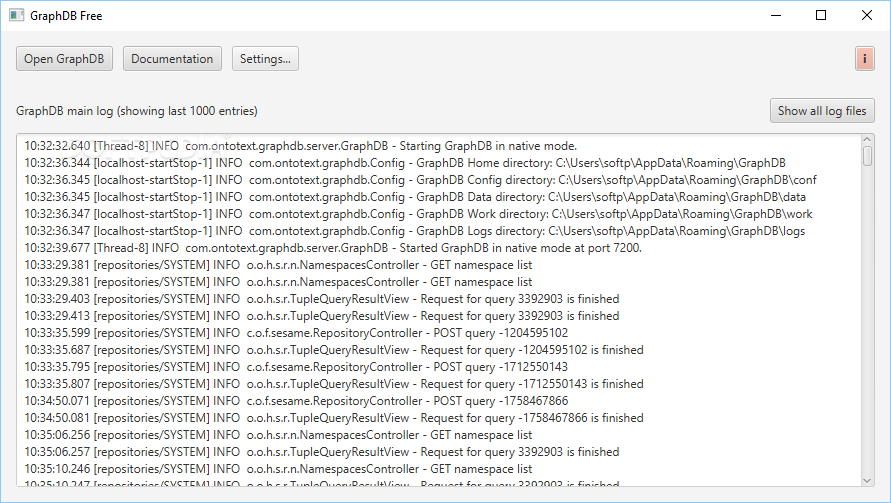This screenshot has width=891, height=503.
Task: Open GraphDB workbench button
Action: click(x=64, y=59)
